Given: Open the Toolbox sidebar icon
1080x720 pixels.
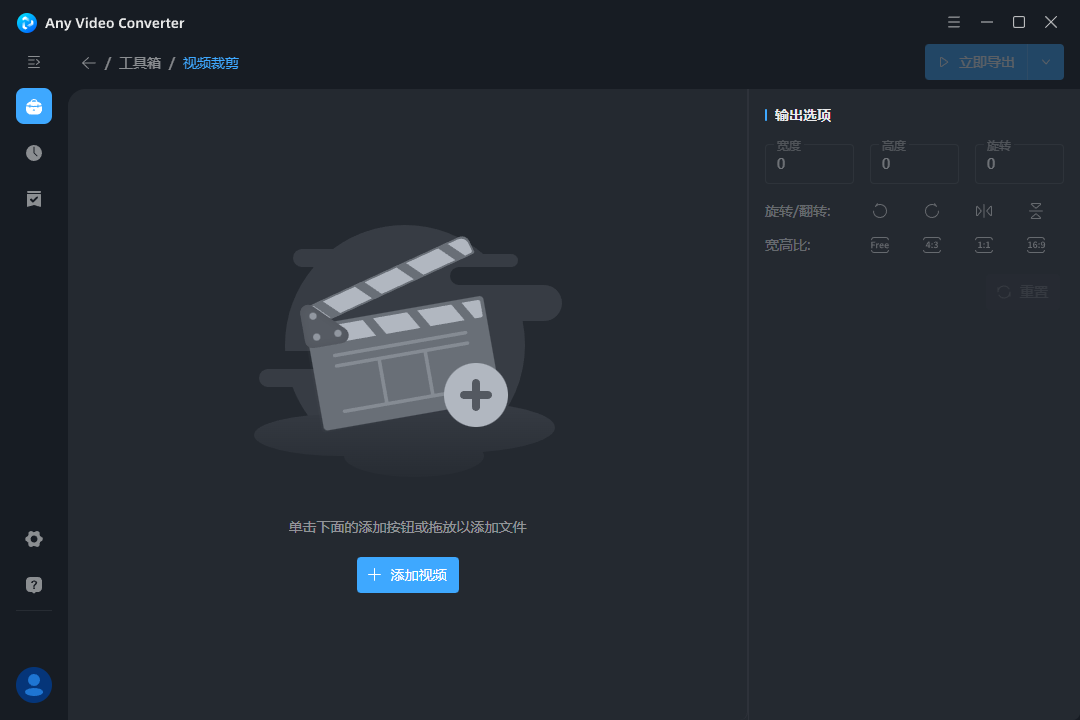Looking at the screenshot, I should tap(34, 106).
